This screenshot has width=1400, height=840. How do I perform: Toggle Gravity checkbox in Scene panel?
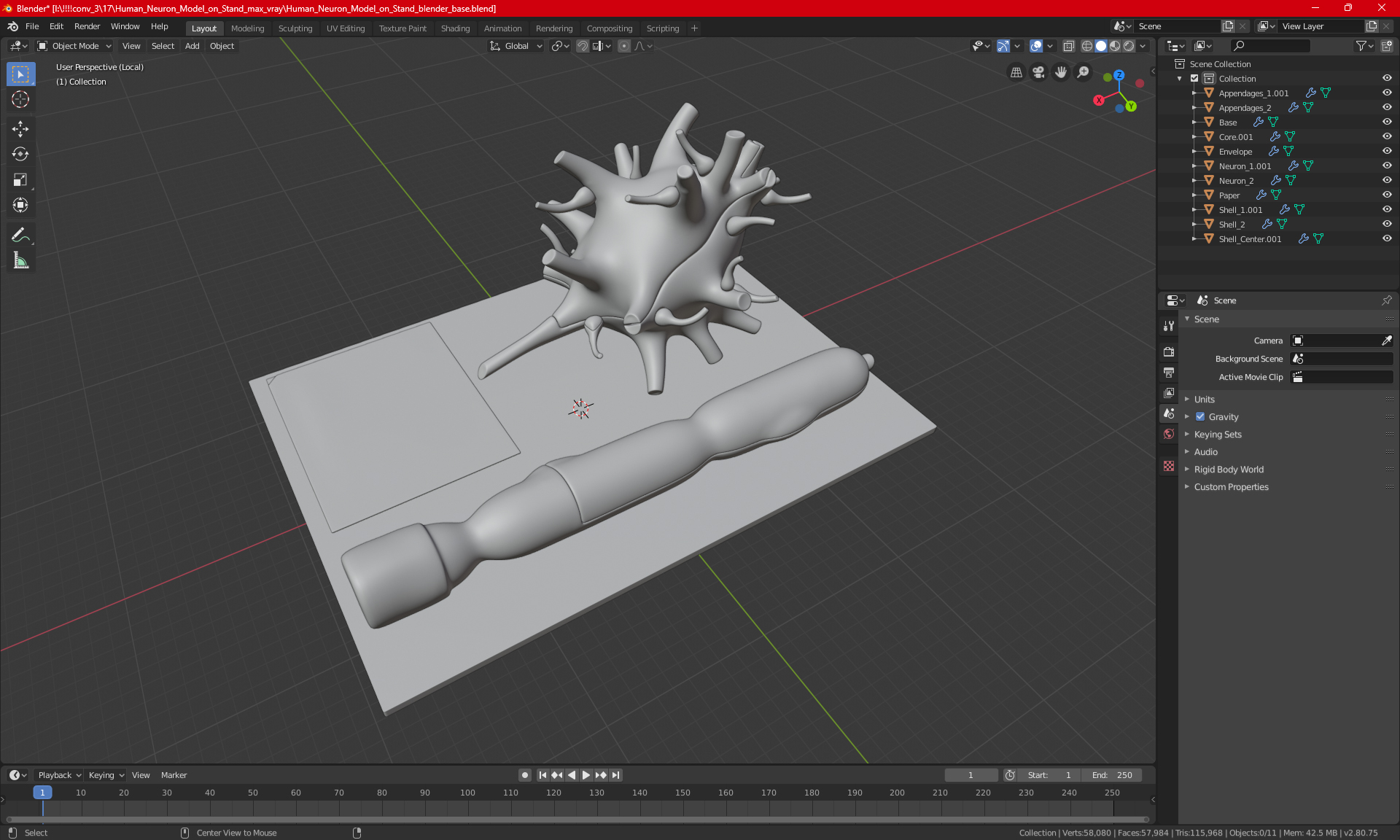click(x=1200, y=416)
